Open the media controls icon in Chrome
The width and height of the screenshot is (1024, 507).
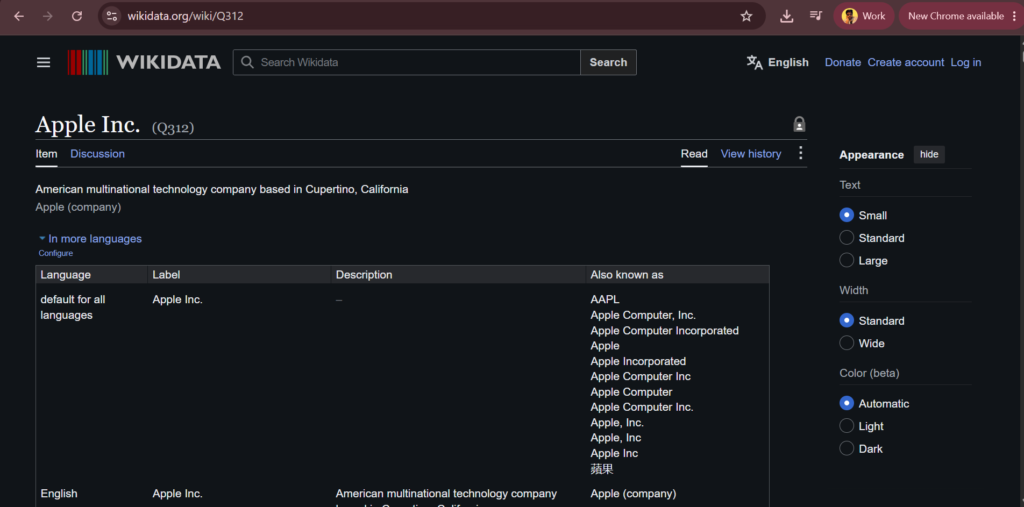click(816, 16)
